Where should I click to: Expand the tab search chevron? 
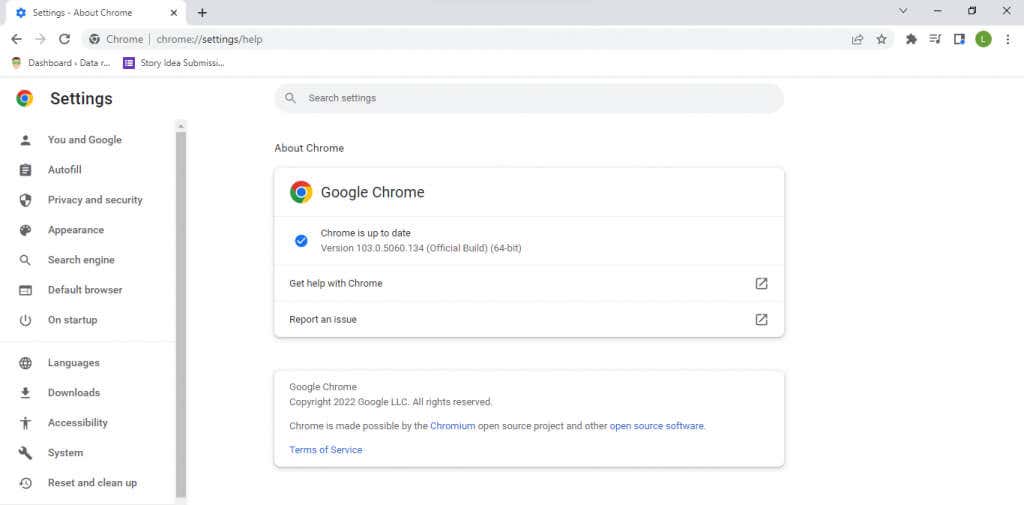[x=903, y=11]
